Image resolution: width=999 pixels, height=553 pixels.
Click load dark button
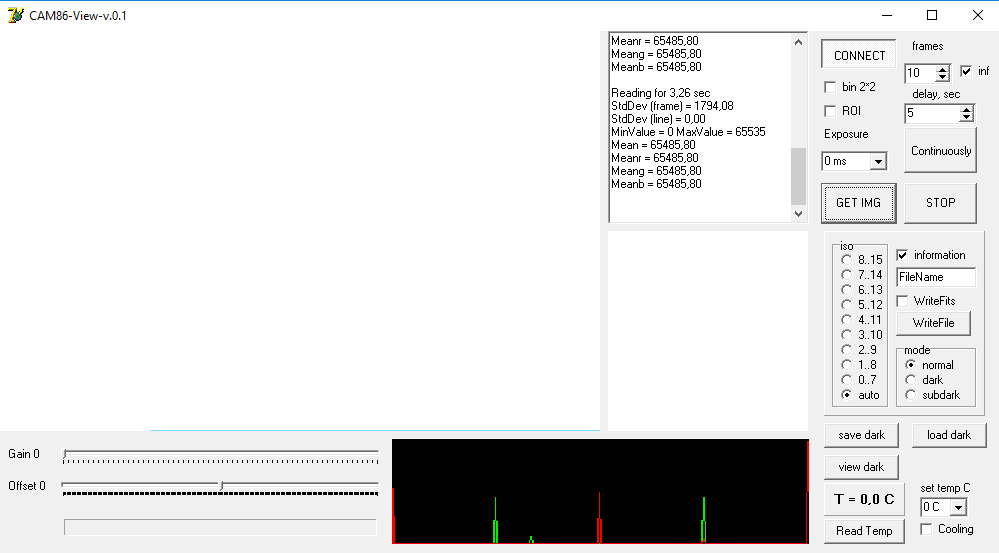tap(949, 435)
